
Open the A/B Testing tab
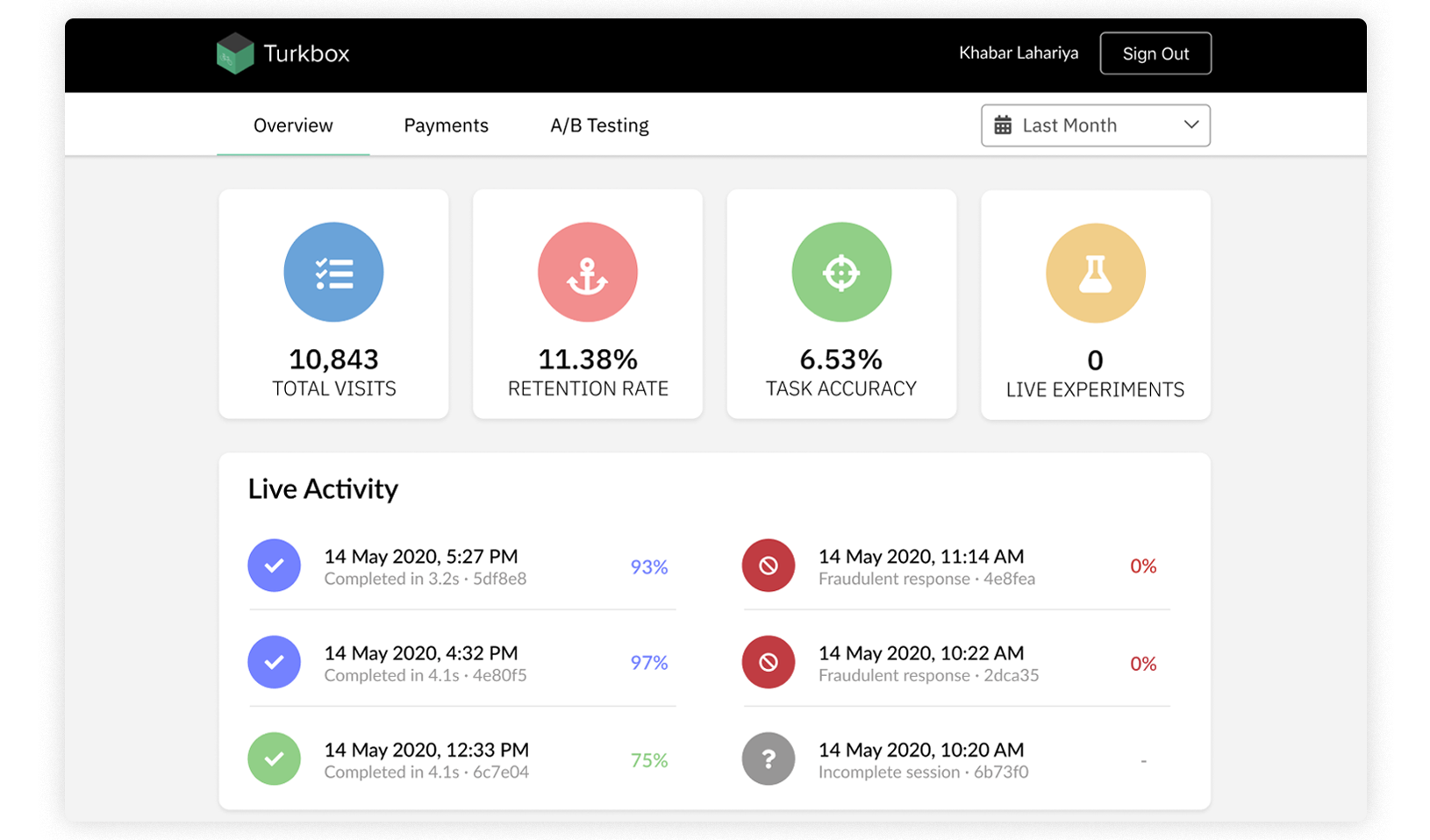pos(599,125)
